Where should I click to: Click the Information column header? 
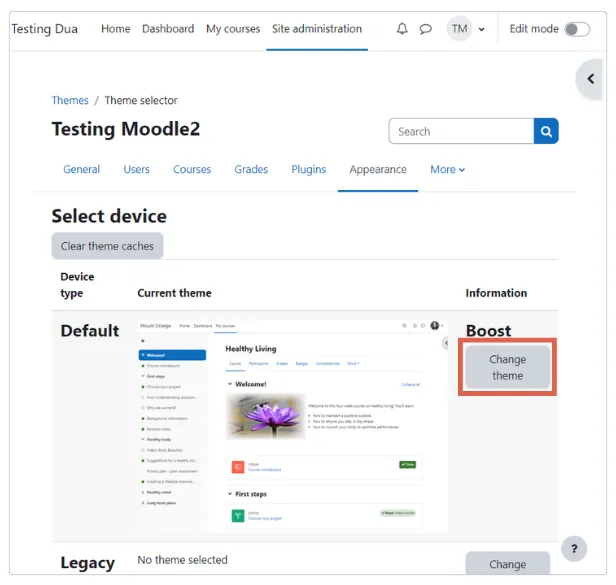496,293
